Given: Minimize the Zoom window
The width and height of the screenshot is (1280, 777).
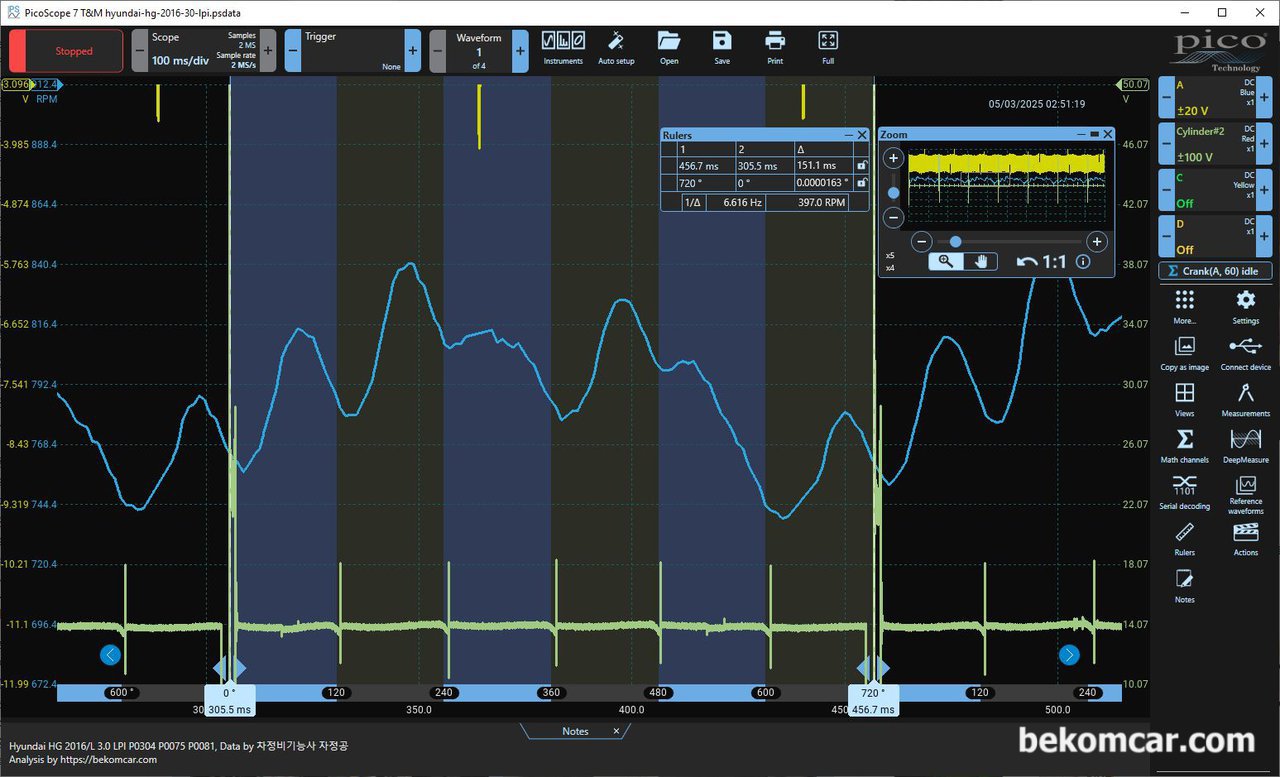Looking at the screenshot, I should pos(1082,134).
